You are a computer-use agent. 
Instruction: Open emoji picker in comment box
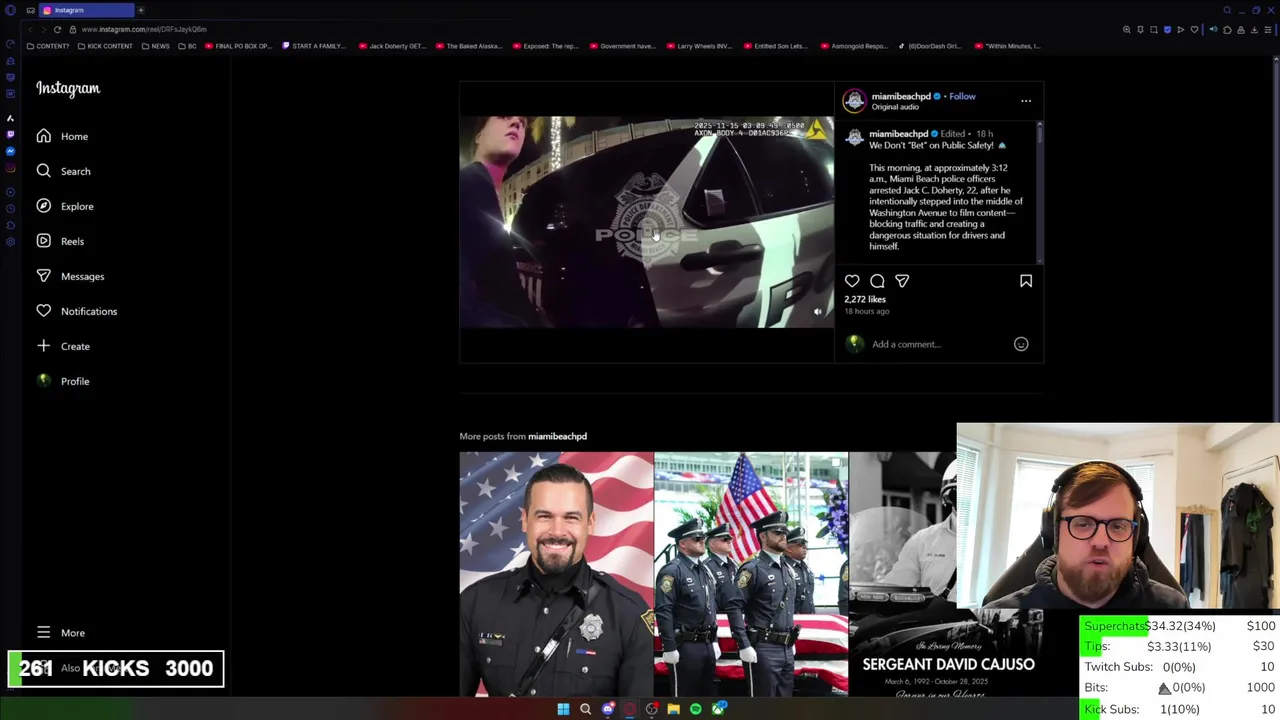pyautogui.click(x=1021, y=344)
